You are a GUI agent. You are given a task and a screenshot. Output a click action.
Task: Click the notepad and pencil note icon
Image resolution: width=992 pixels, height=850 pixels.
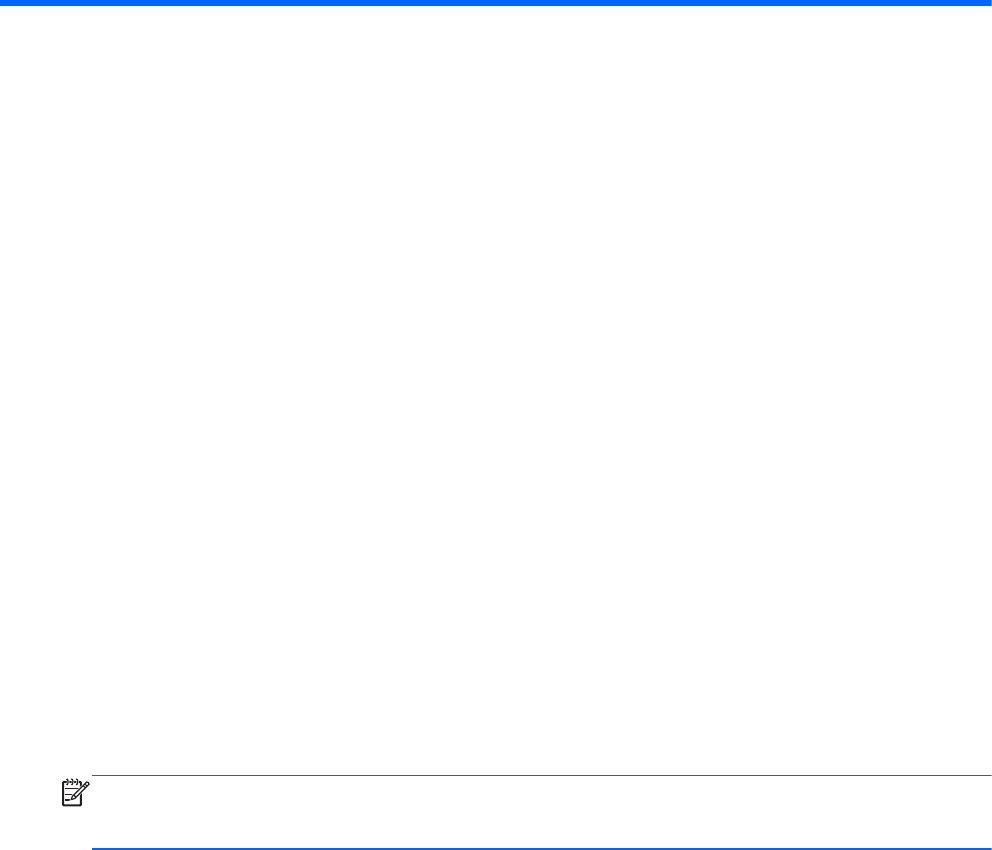coord(75,792)
